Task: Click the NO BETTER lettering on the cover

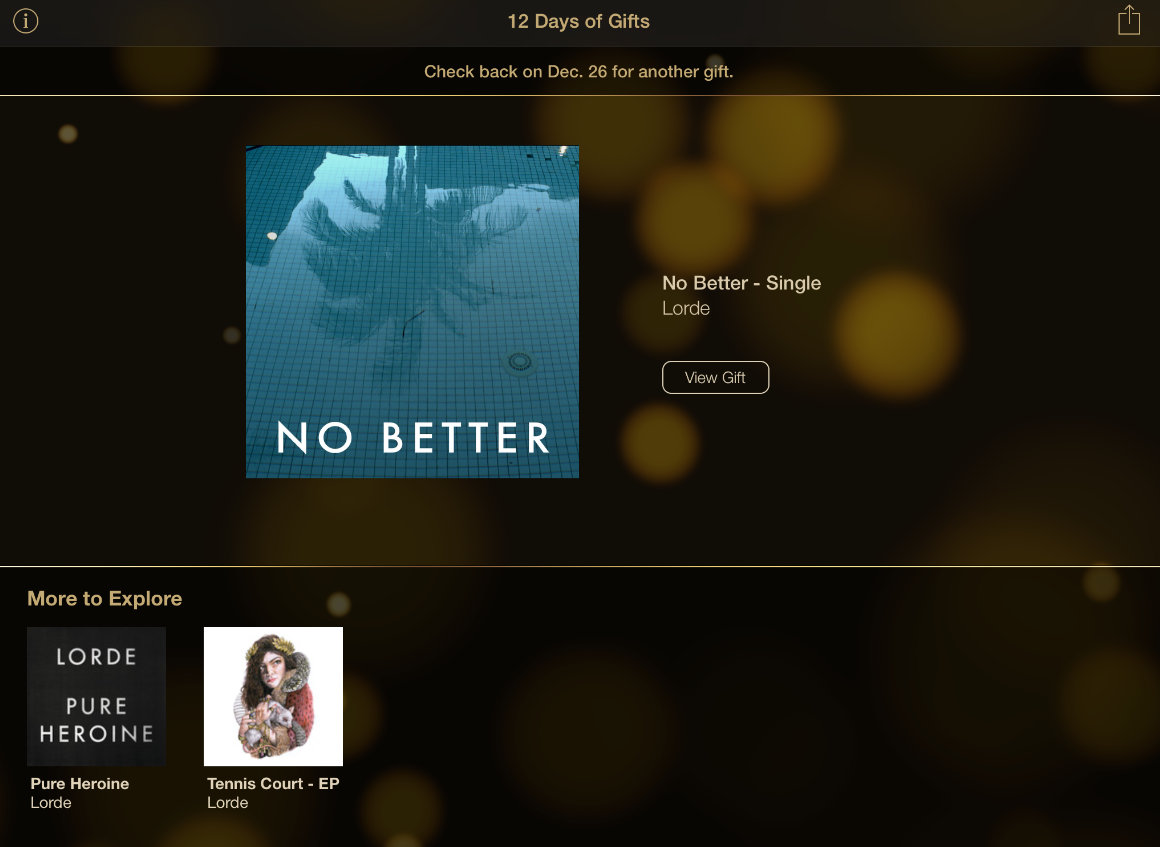Action: (x=413, y=437)
